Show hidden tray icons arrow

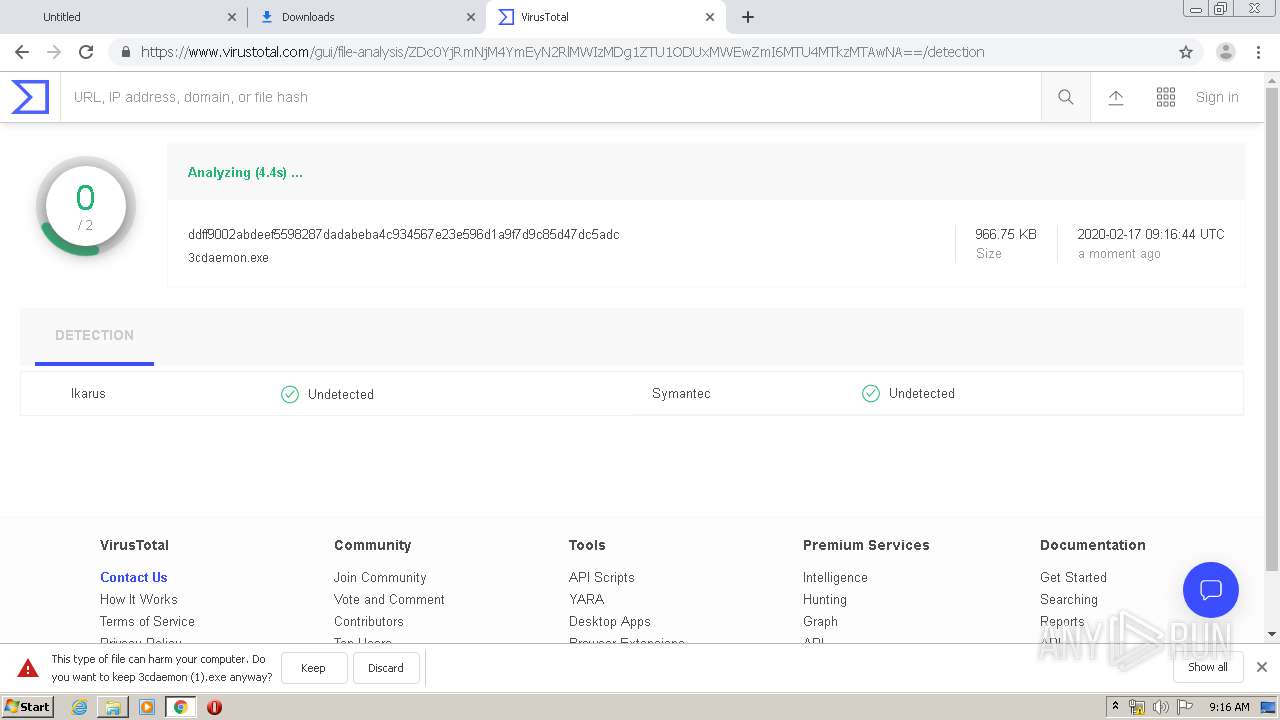1115,707
